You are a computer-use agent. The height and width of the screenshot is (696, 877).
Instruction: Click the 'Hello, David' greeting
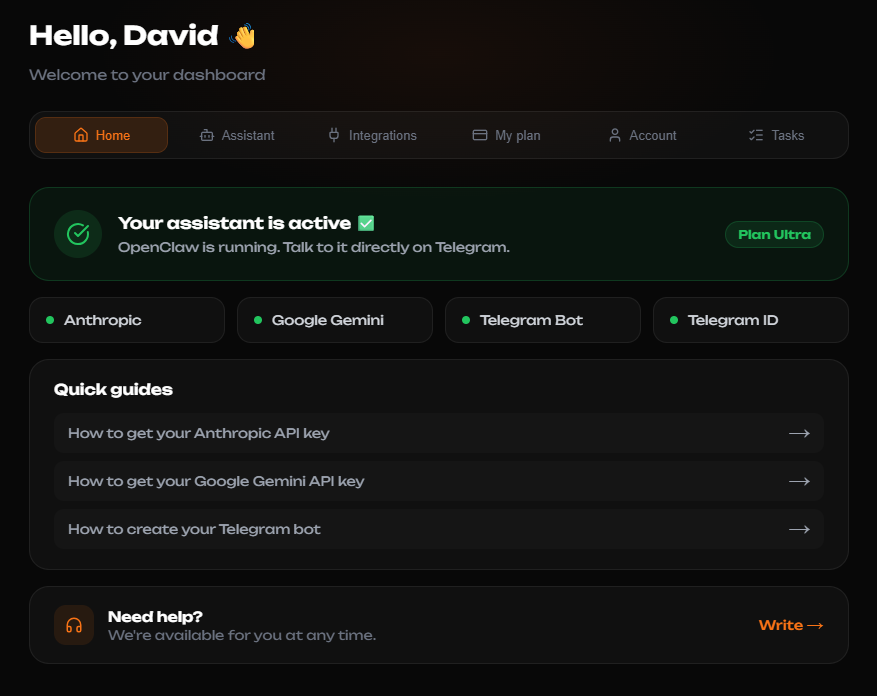click(x=124, y=36)
